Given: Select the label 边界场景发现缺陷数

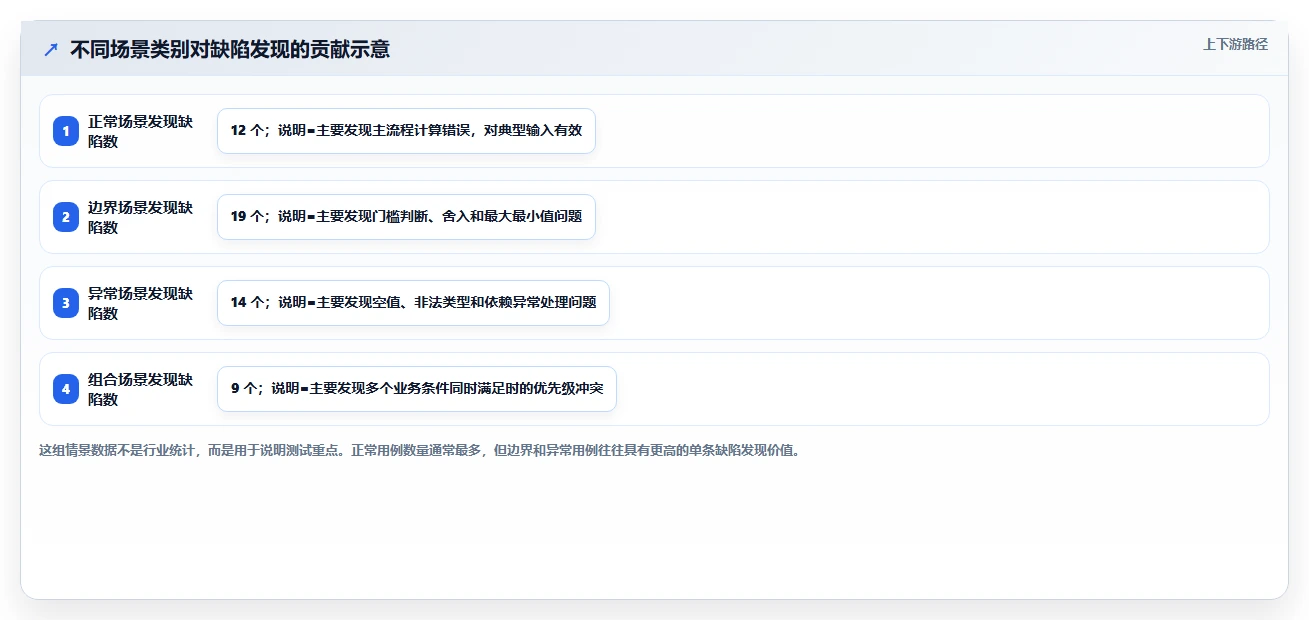Looking at the screenshot, I should pyautogui.click(x=141, y=217).
